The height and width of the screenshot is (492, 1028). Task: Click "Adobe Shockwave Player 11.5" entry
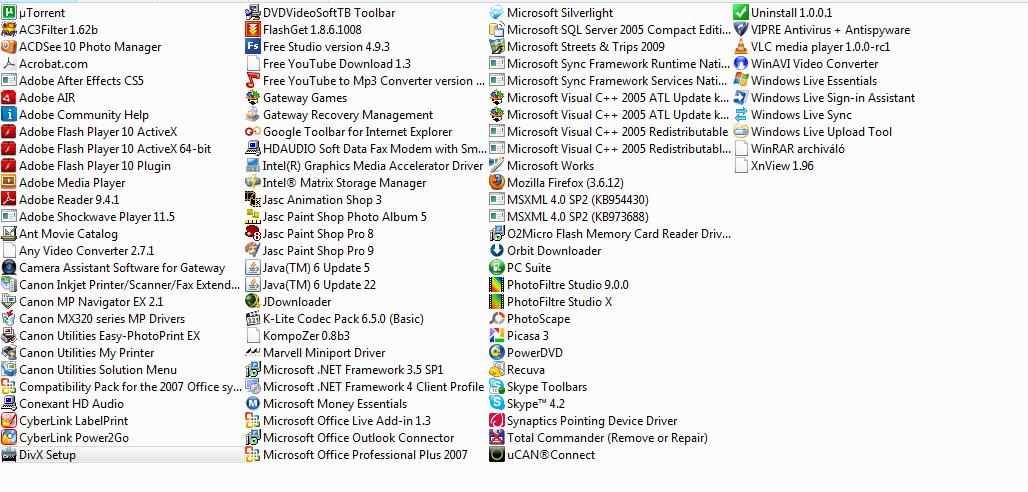(96, 216)
